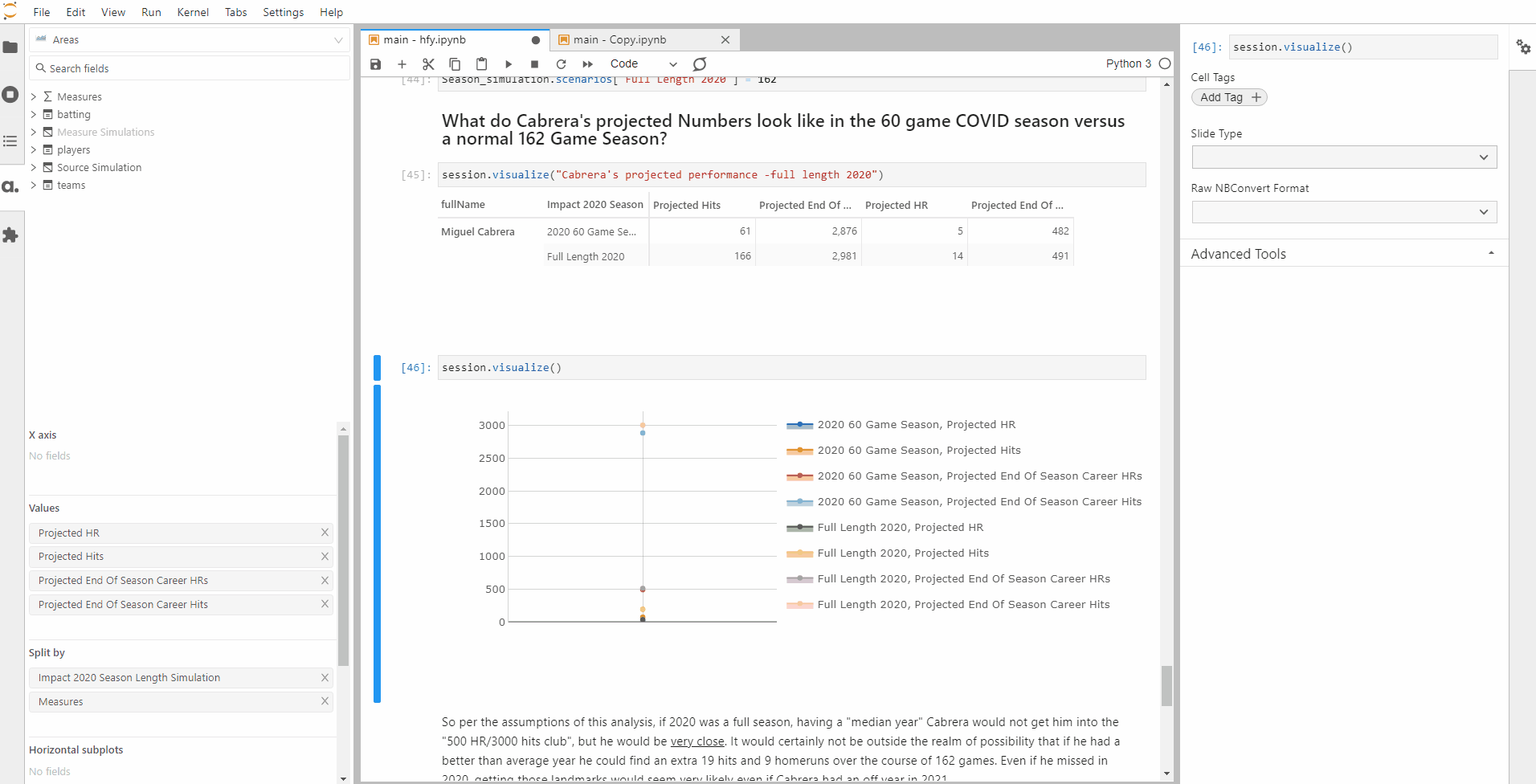The height and width of the screenshot is (784, 1536).
Task: Click the Add Tag button
Action: click(x=1228, y=96)
